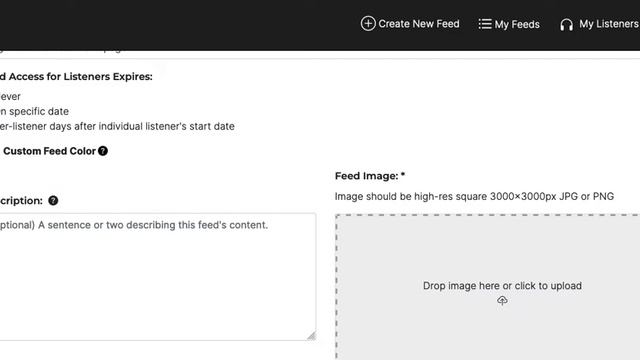Viewport: 640px width, 360px height.
Task: Click the cloud upload icon
Action: coord(502,301)
